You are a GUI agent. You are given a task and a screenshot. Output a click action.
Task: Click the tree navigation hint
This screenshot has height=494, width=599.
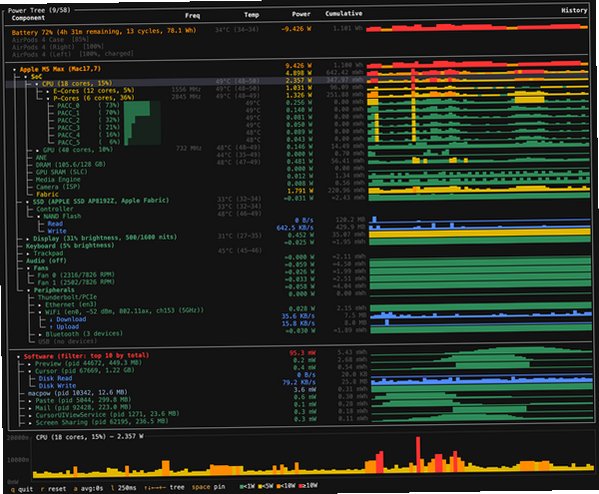point(164,488)
